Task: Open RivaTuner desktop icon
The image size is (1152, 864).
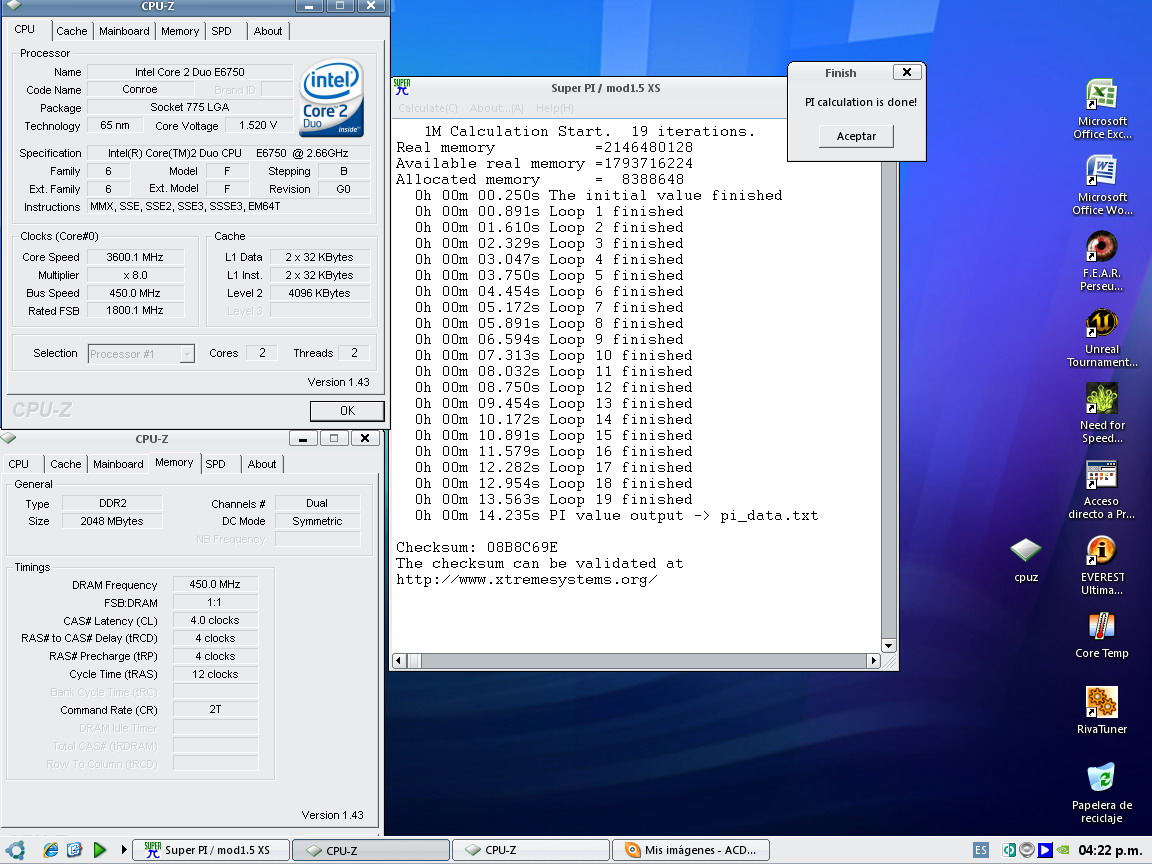Action: point(1101,710)
